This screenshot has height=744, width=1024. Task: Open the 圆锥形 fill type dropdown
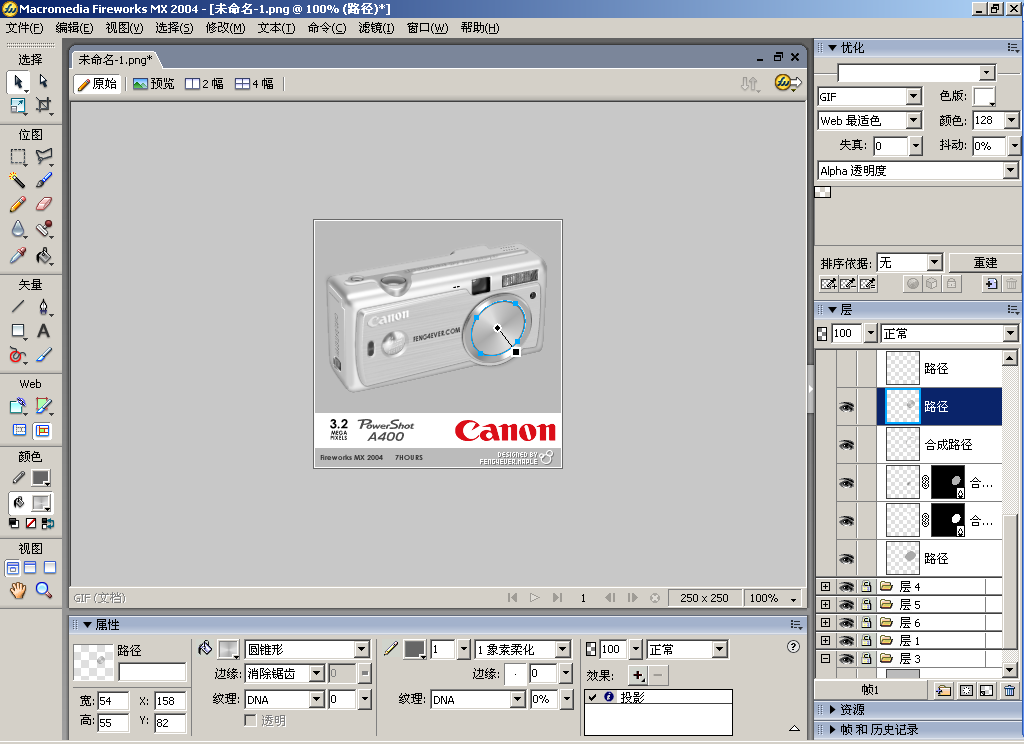click(362, 649)
